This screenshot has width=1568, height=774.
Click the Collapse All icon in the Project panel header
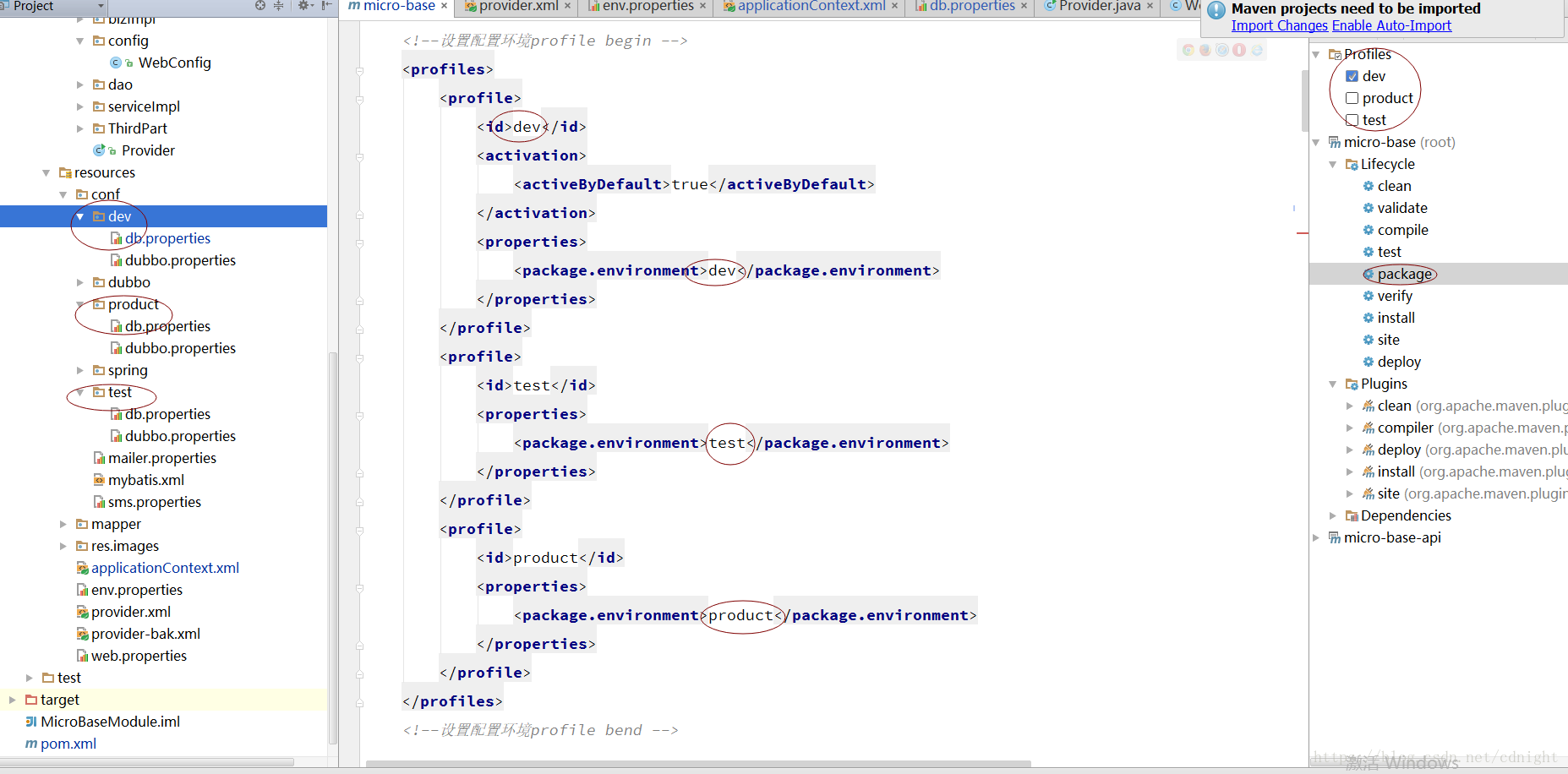pos(278,5)
